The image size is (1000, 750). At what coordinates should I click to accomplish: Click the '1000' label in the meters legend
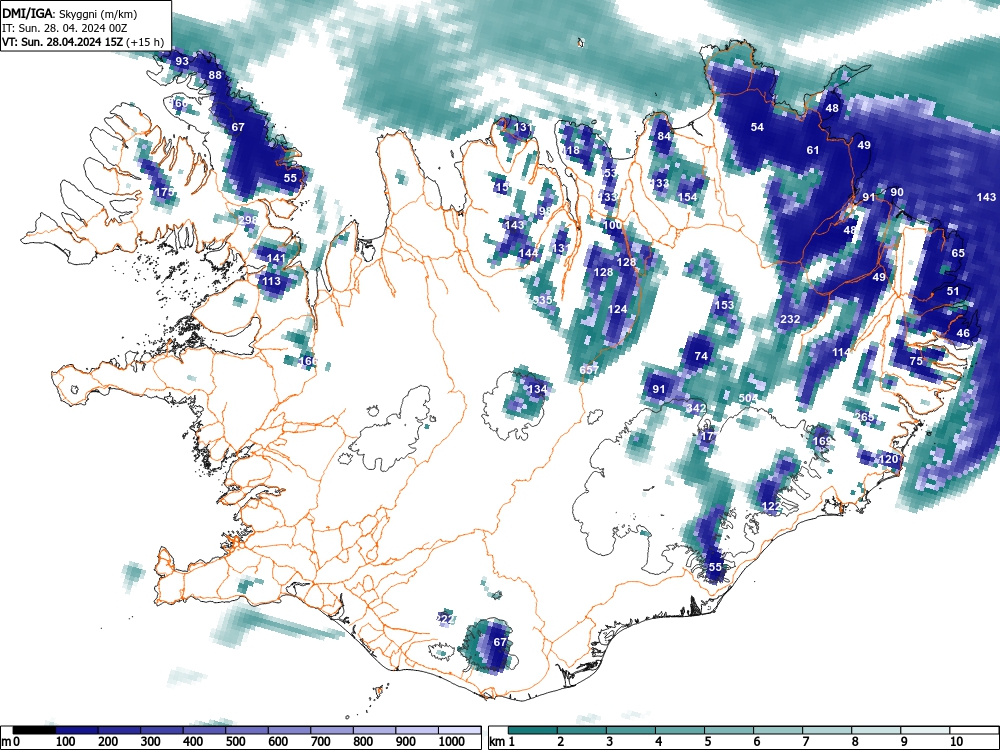tap(452, 742)
